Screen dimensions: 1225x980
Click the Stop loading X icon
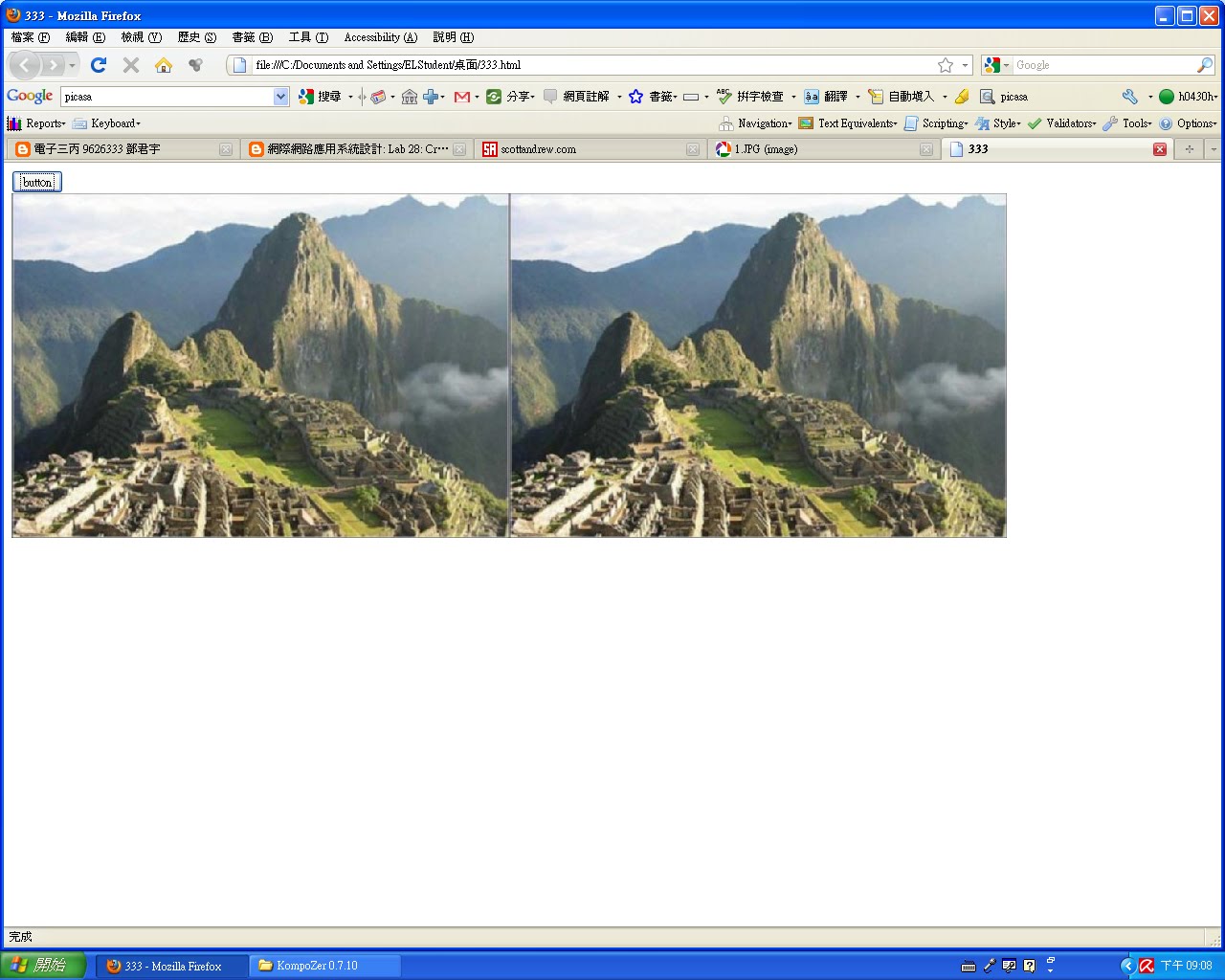point(131,65)
